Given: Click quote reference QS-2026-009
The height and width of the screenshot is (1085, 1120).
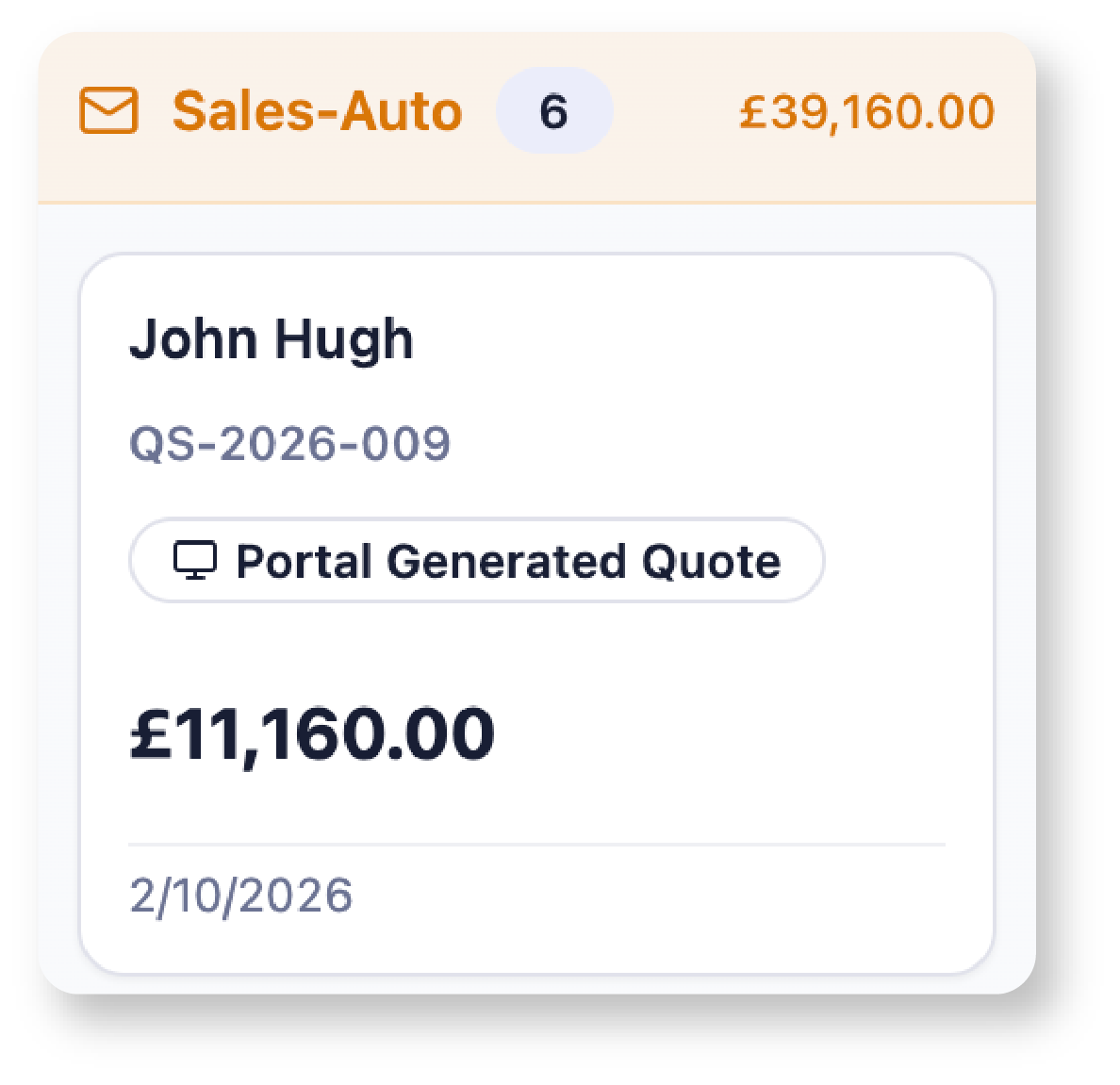Looking at the screenshot, I should [289, 443].
